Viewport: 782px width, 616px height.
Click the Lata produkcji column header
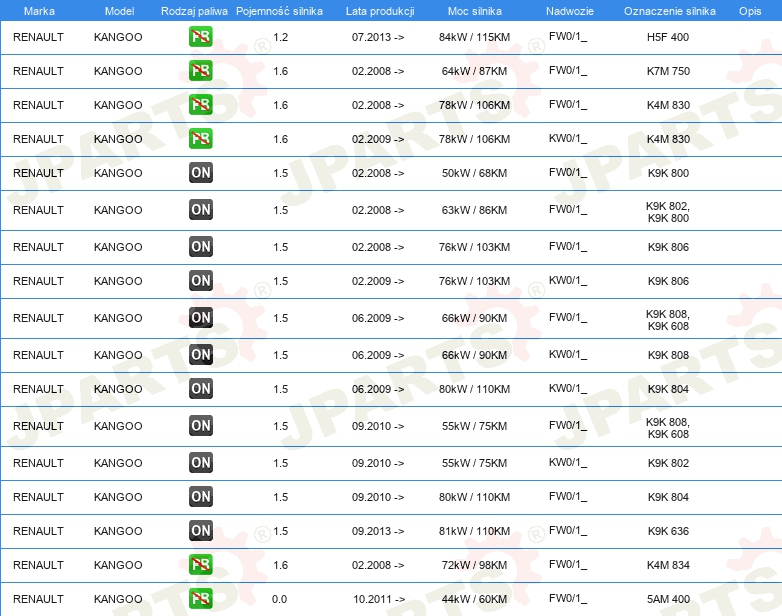pos(380,11)
